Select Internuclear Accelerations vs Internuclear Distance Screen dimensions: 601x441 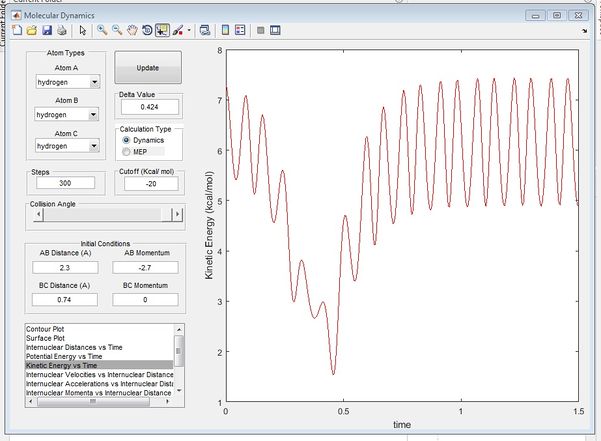coord(99,384)
